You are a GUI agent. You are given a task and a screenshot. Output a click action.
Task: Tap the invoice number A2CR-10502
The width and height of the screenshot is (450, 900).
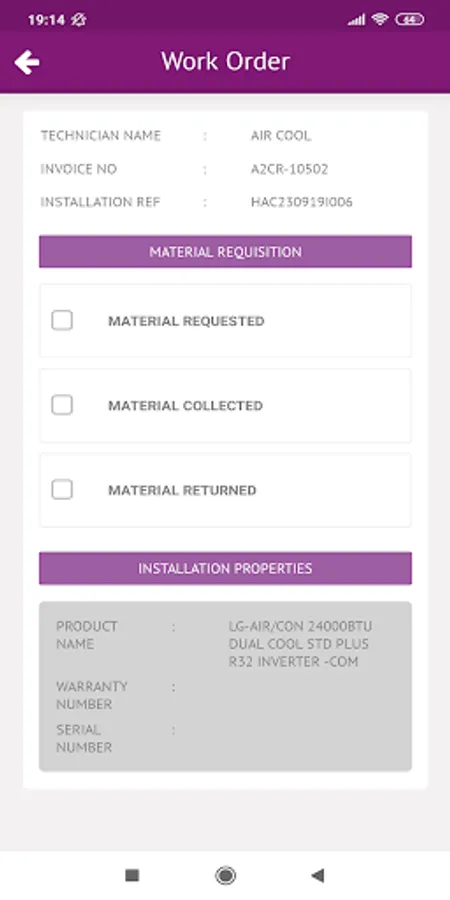pyautogui.click(x=289, y=169)
